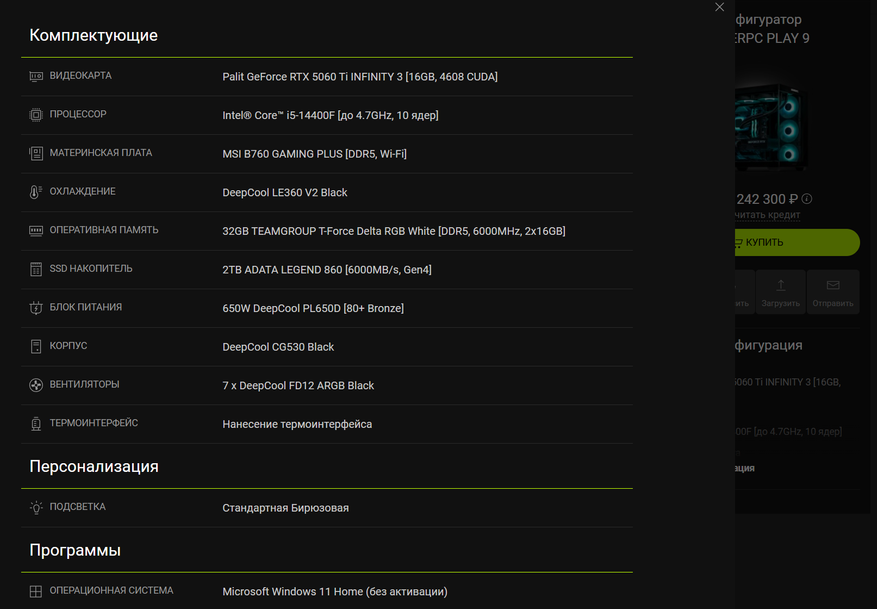
Task: Click the Отправить envelope button
Action: coord(833,292)
